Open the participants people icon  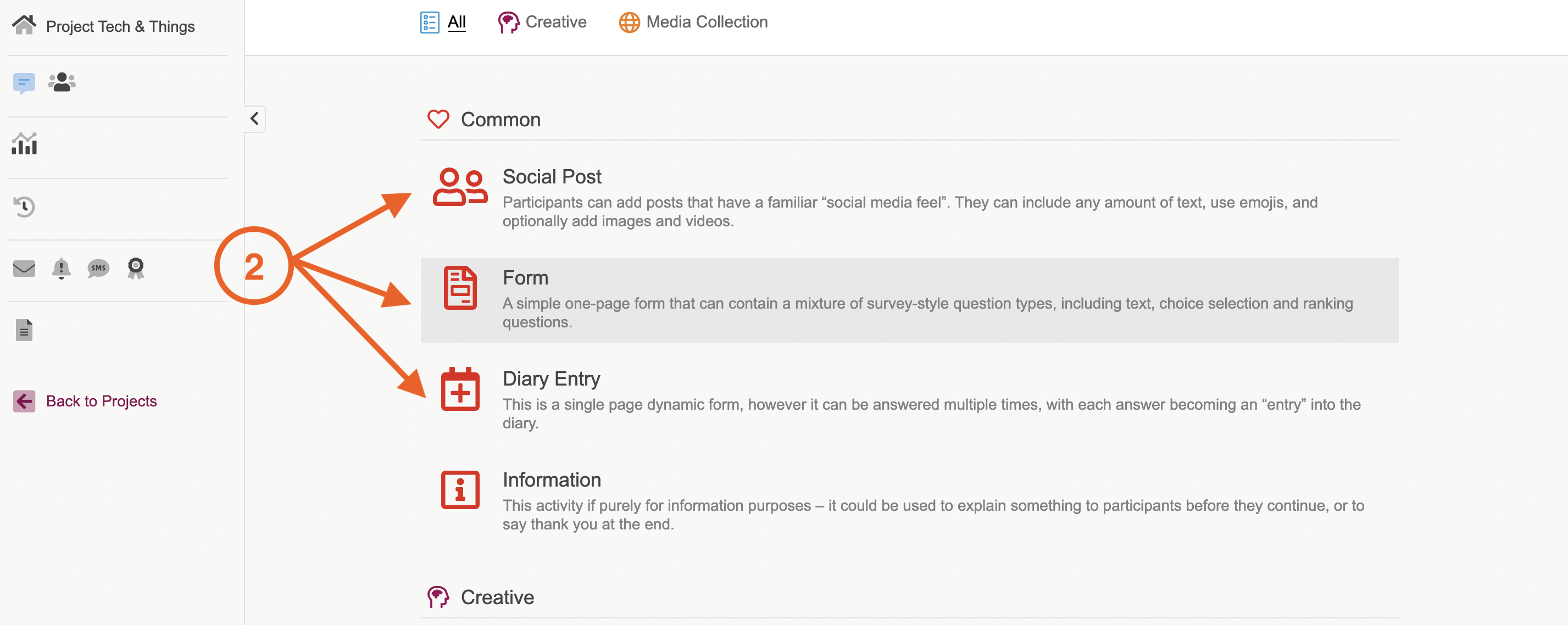pyautogui.click(x=62, y=81)
